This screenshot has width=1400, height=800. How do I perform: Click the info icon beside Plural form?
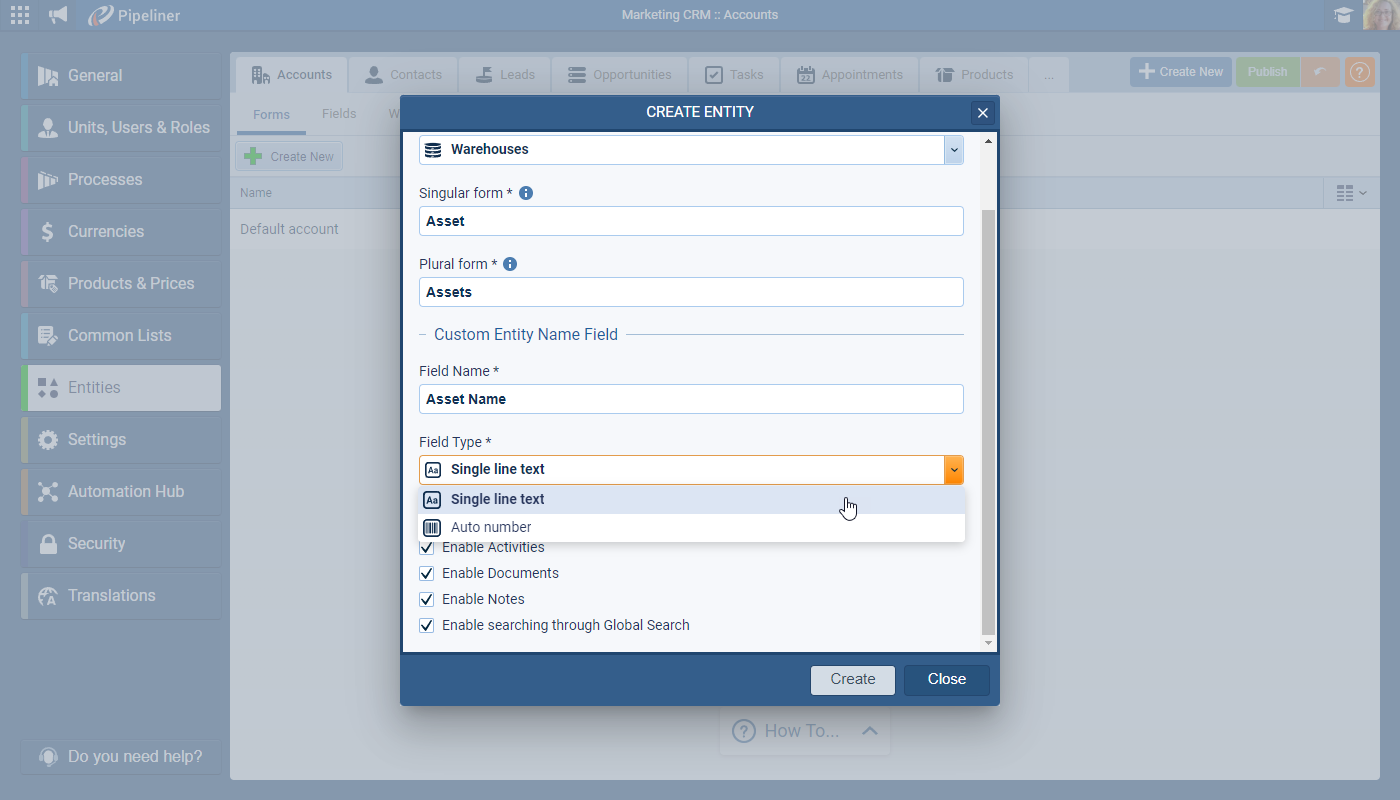click(510, 264)
